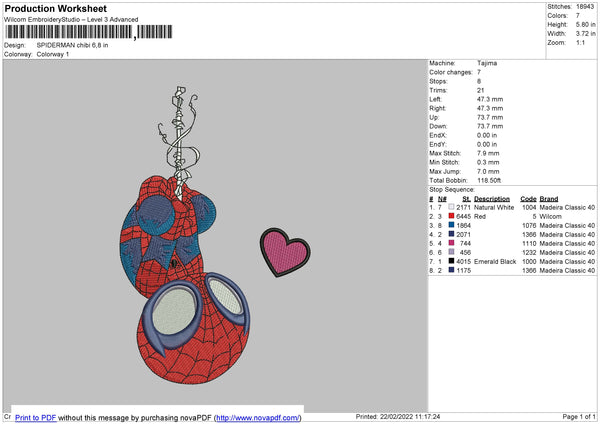Select the Page 1 of 1 footer

click(579, 416)
